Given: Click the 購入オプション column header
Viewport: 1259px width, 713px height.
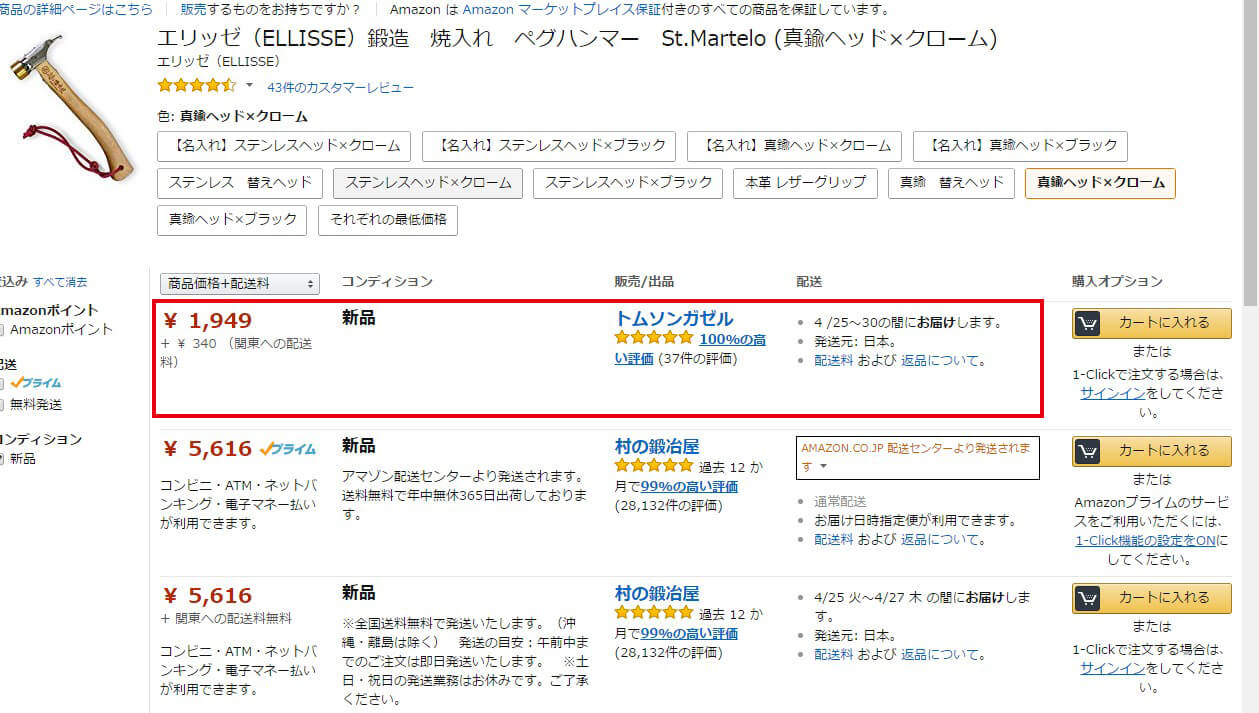Looking at the screenshot, I should [1117, 282].
